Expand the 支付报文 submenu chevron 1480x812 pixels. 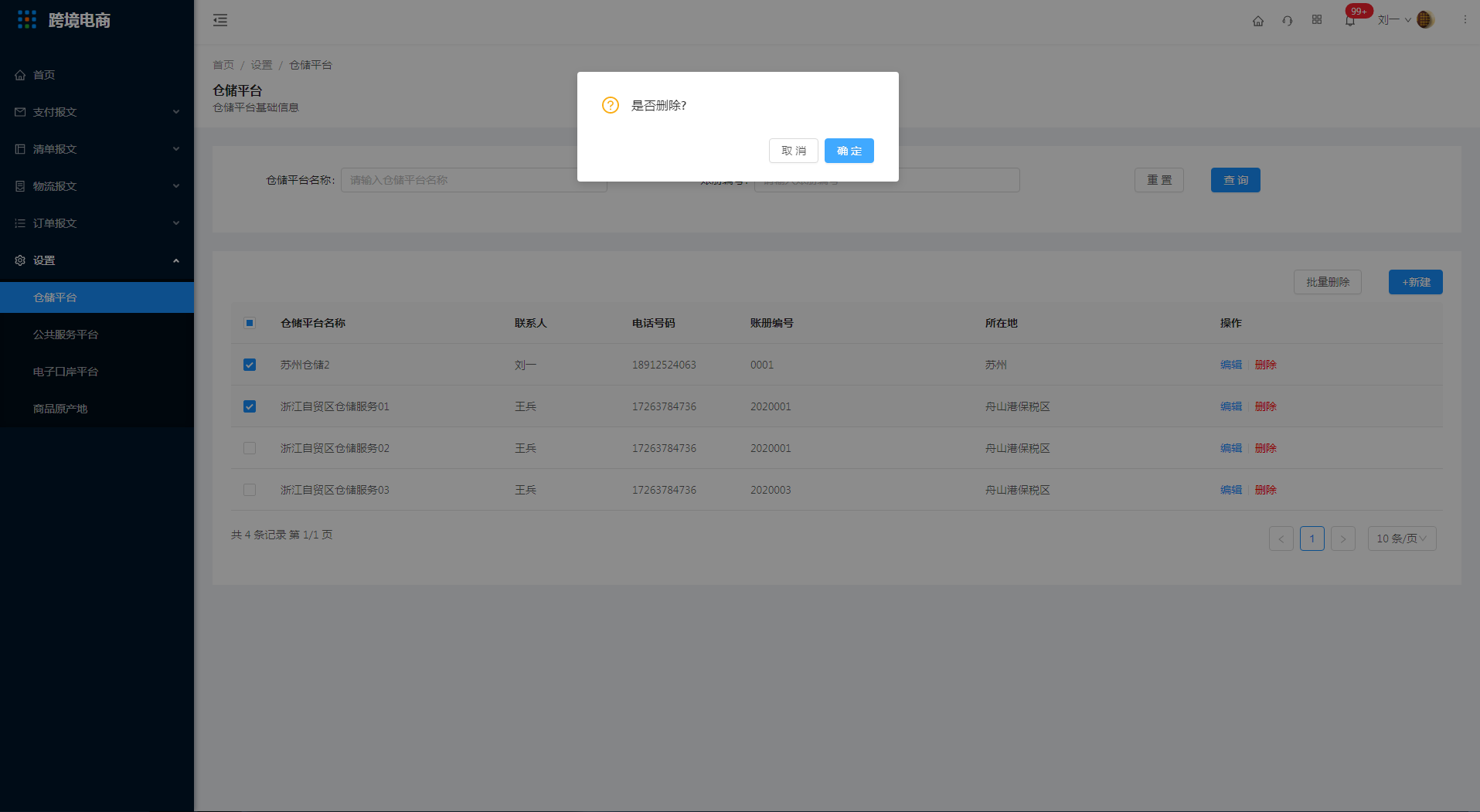click(x=176, y=112)
